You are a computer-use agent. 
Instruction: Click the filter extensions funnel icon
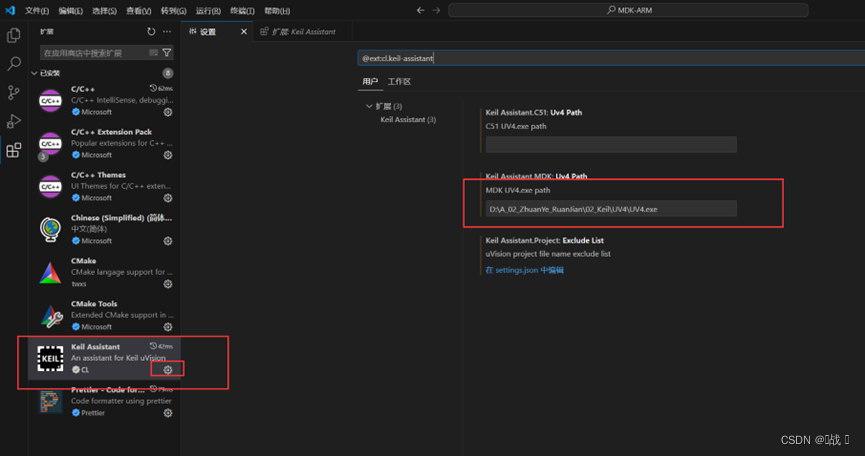[x=167, y=52]
